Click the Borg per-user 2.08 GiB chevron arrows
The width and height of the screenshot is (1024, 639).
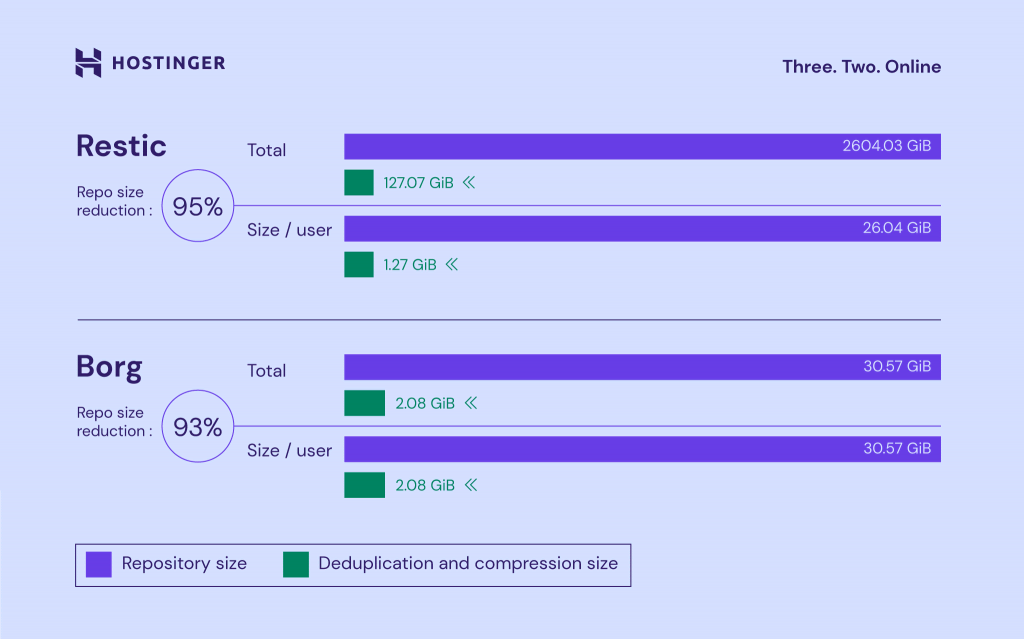coord(470,485)
